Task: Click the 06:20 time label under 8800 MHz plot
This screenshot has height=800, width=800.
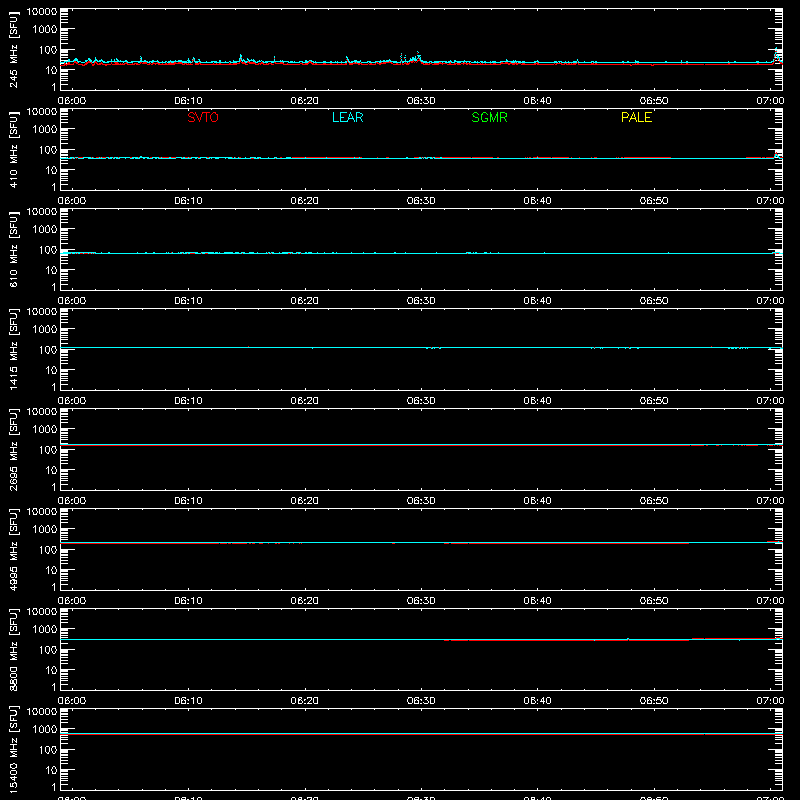Action: pos(305,701)
